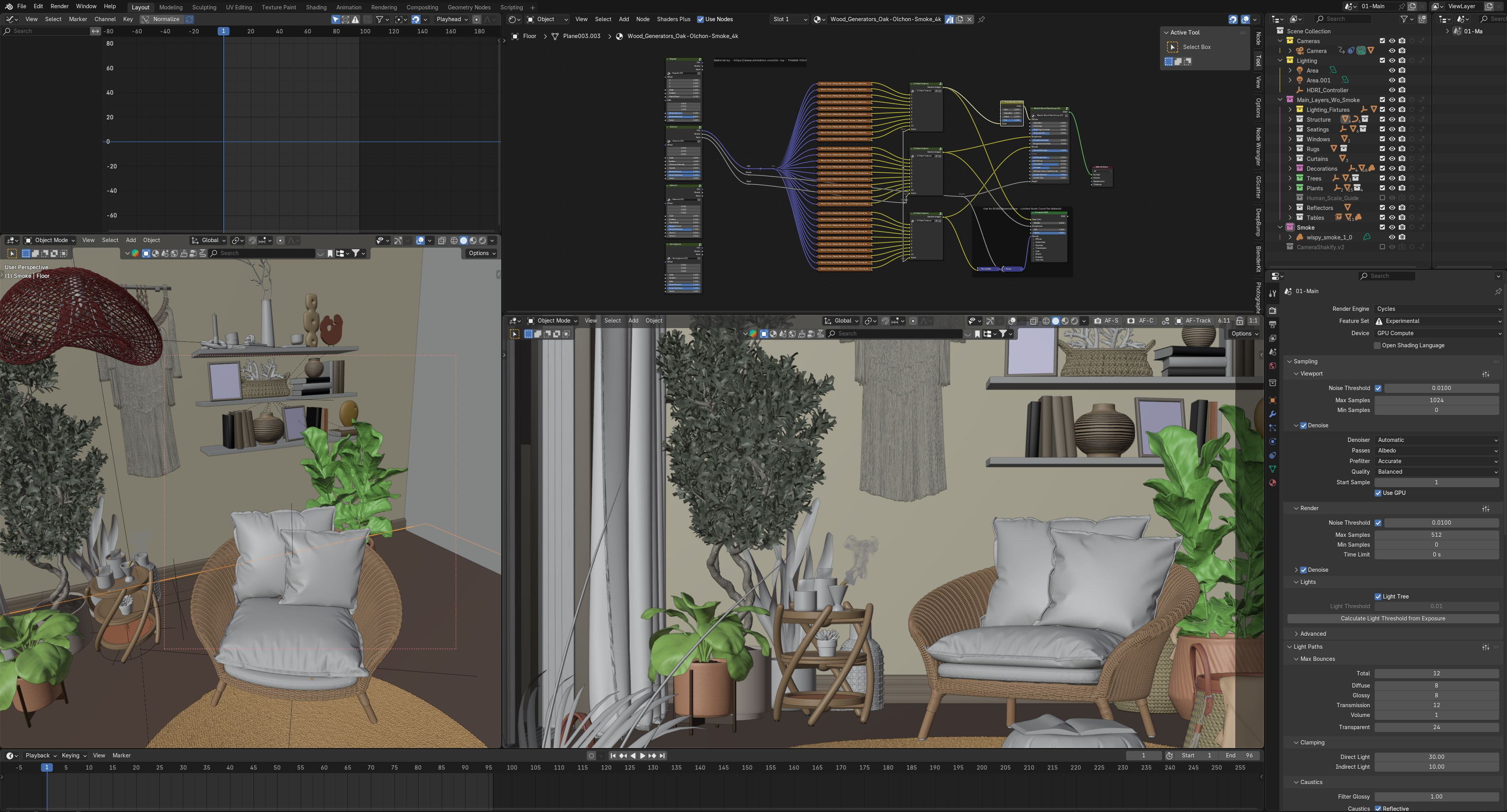The image size is (1507, 812).
Task: Open the Render menu in top bar
Action: 59,6
